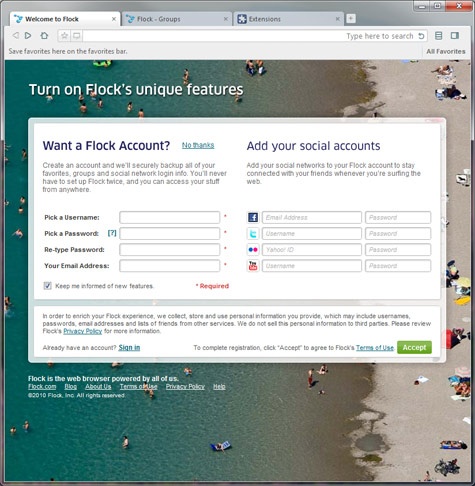Click the YouTube Username field
This screenshot has width=475, height=486.
312,266
